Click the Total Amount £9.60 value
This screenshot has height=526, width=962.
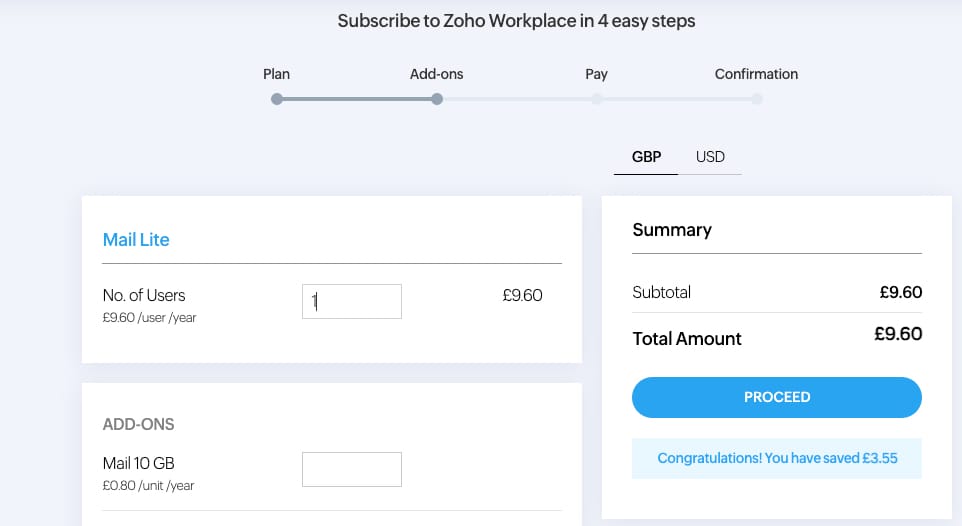point(898,334)
